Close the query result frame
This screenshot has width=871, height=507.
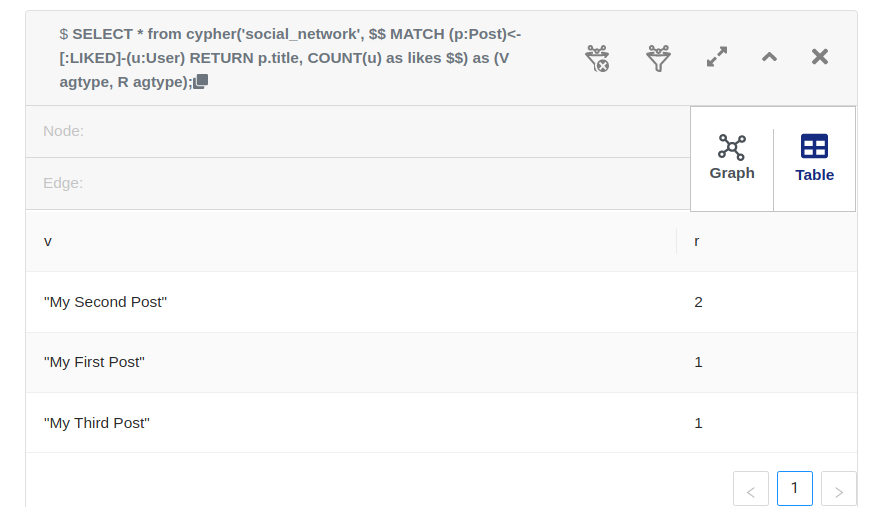[820, 57]
